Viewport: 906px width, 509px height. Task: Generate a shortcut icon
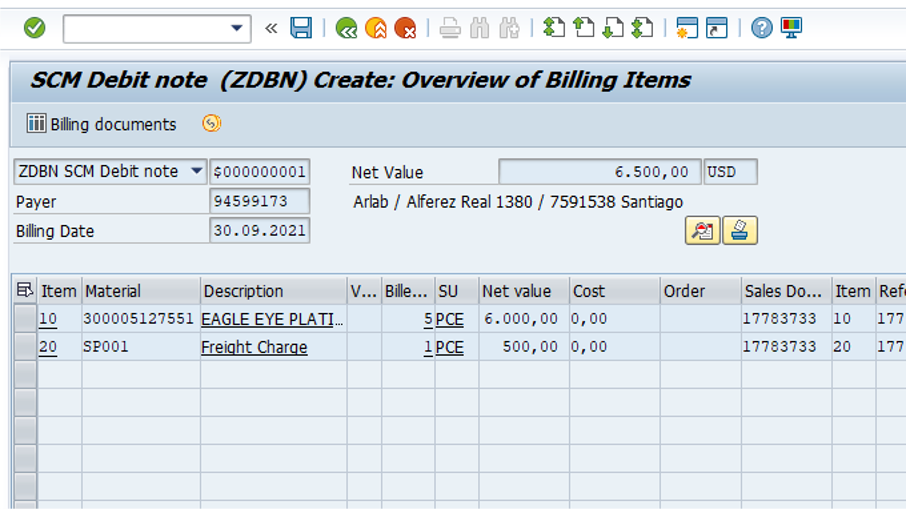[716, 28]
